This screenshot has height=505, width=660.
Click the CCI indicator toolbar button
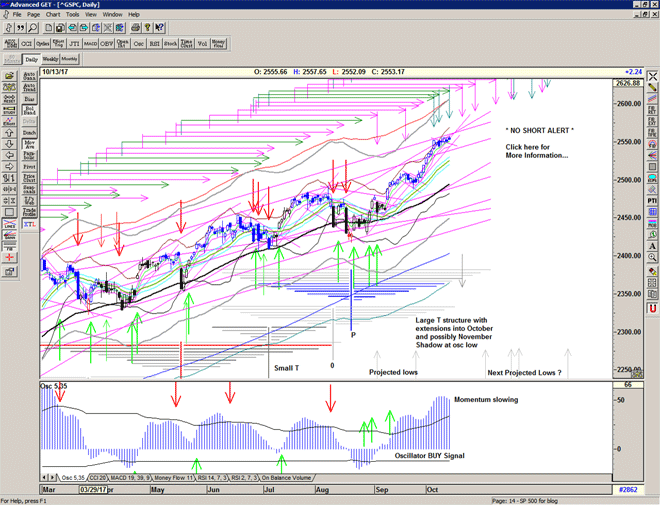(26, 43)
